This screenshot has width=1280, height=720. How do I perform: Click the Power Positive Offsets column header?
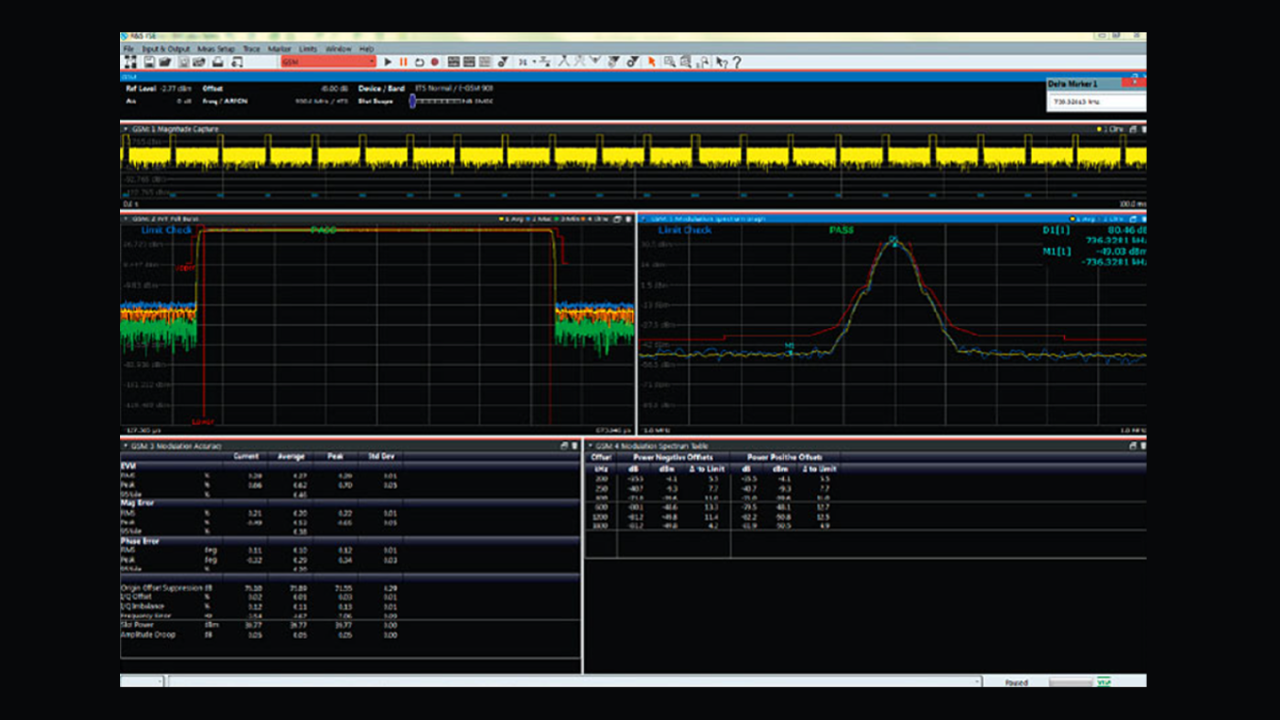[784, 457]
